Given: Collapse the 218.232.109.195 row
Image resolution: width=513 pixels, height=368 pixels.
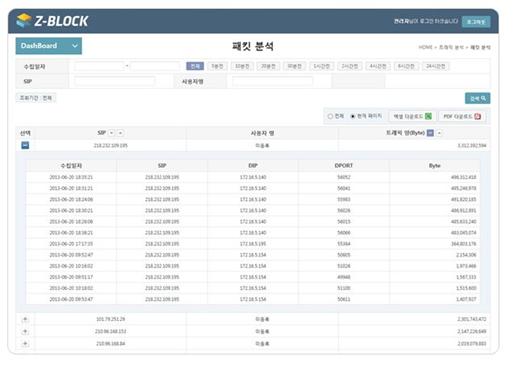Looking at the screenshot, I should tap(25, 145).
